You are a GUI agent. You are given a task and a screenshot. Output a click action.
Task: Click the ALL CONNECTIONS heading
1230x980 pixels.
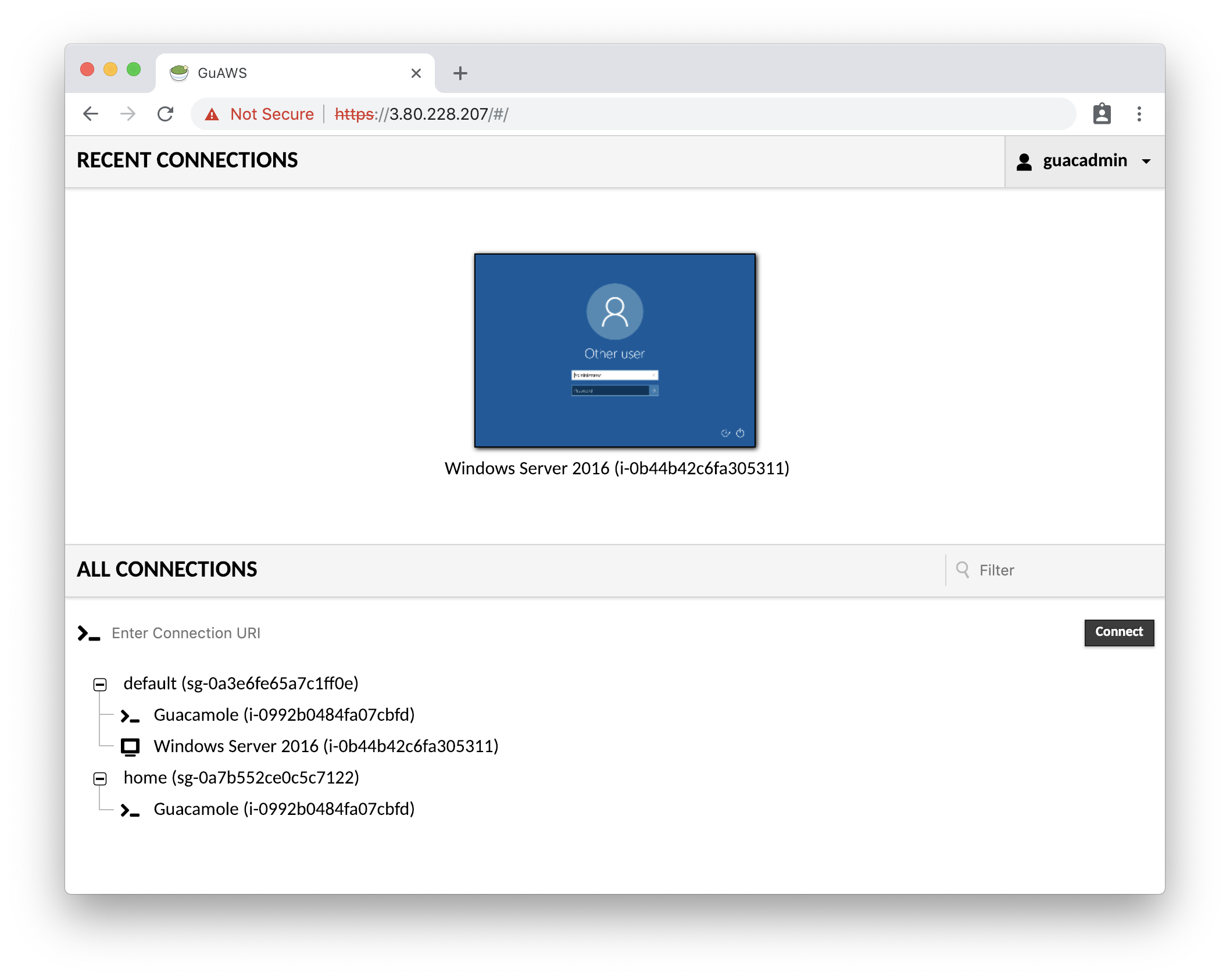167,570
